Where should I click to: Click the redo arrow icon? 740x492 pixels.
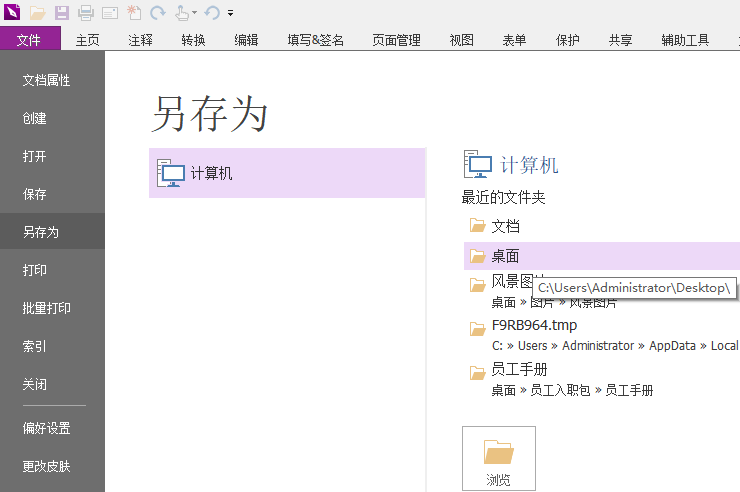point(158,13)
